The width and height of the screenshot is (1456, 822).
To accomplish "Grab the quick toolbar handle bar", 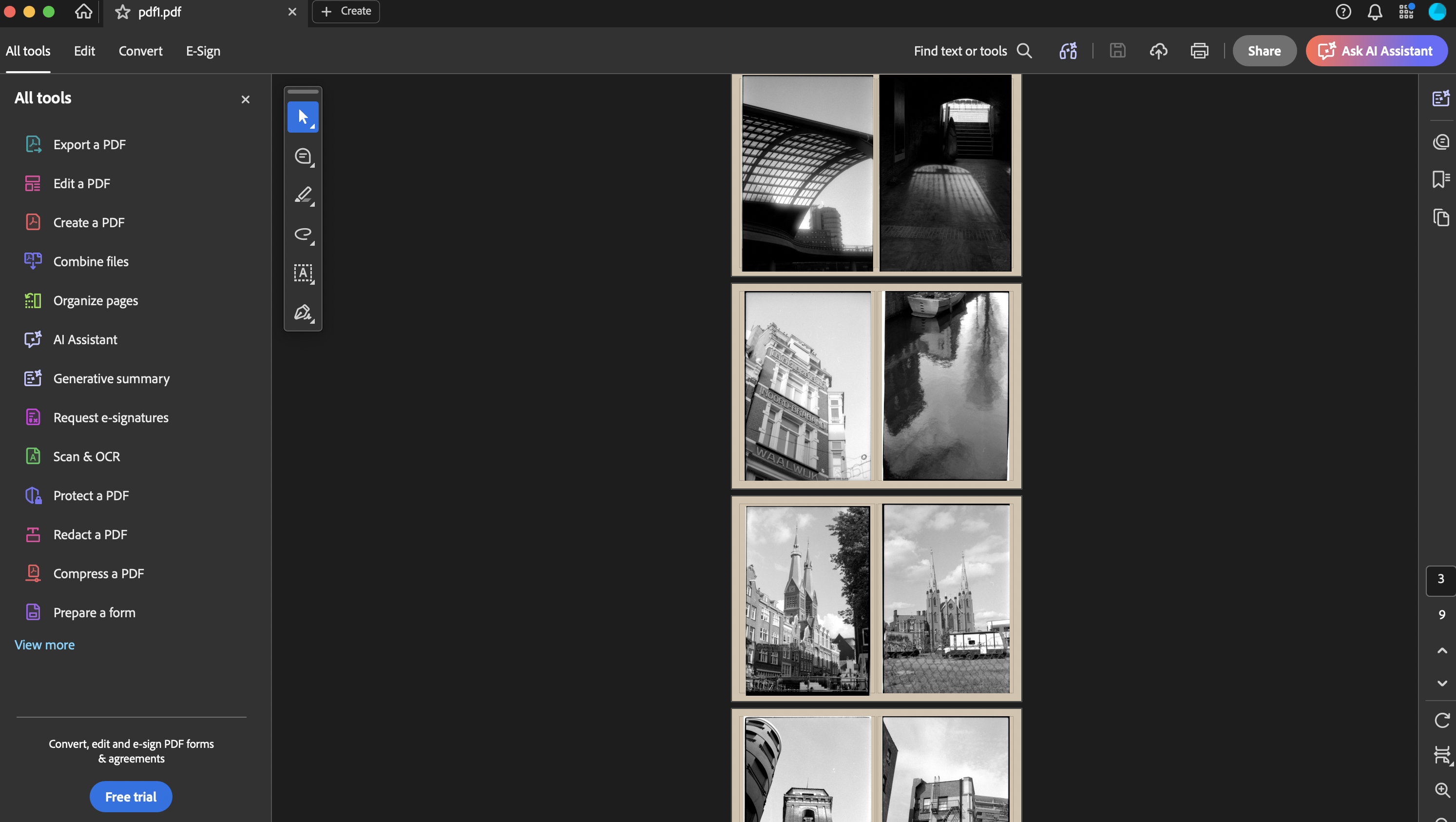I will pyautogui.click(x=303, y=91).
